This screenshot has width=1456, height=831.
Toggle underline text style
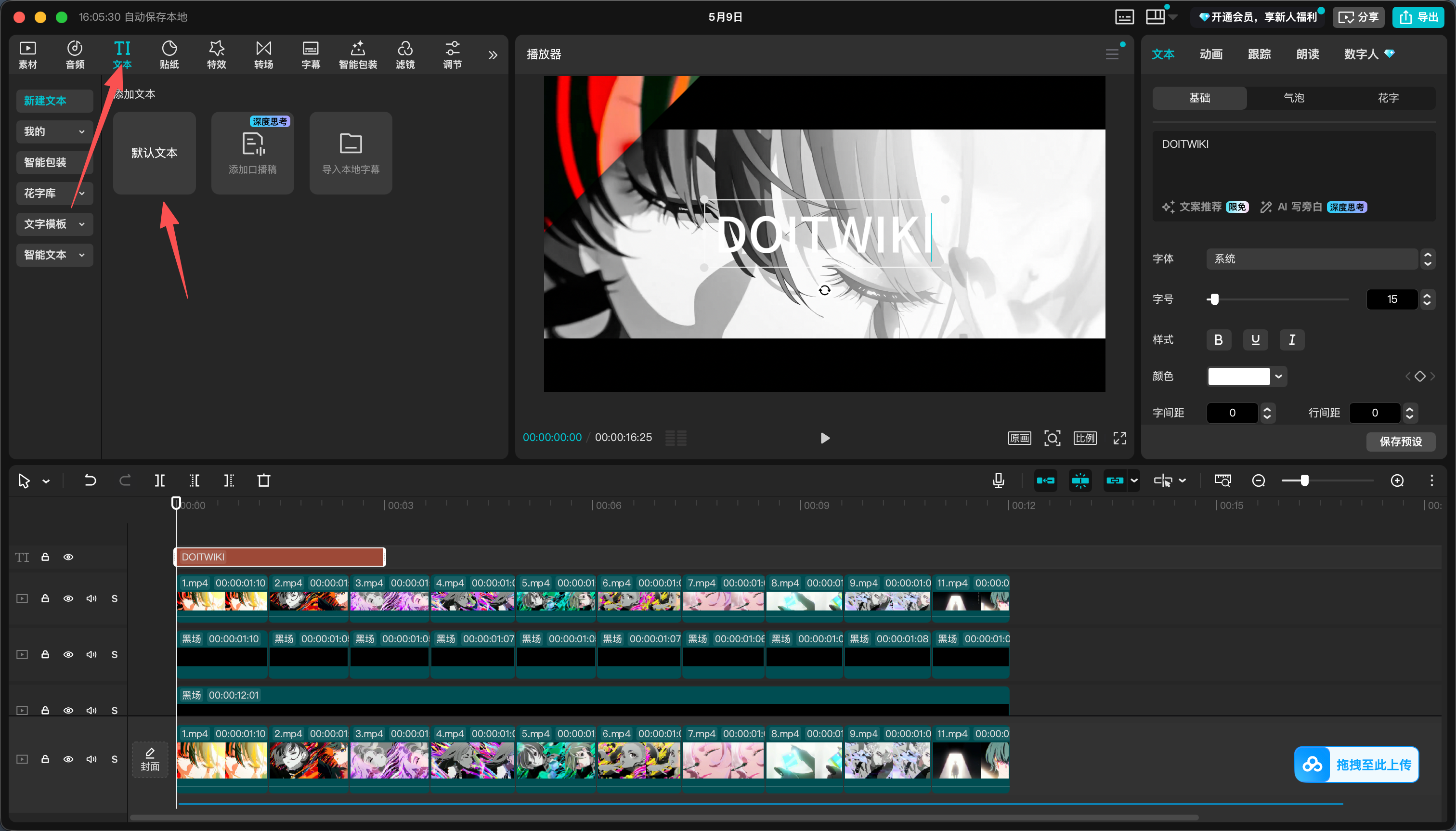pyautogui.click(x=1255, y=339)
